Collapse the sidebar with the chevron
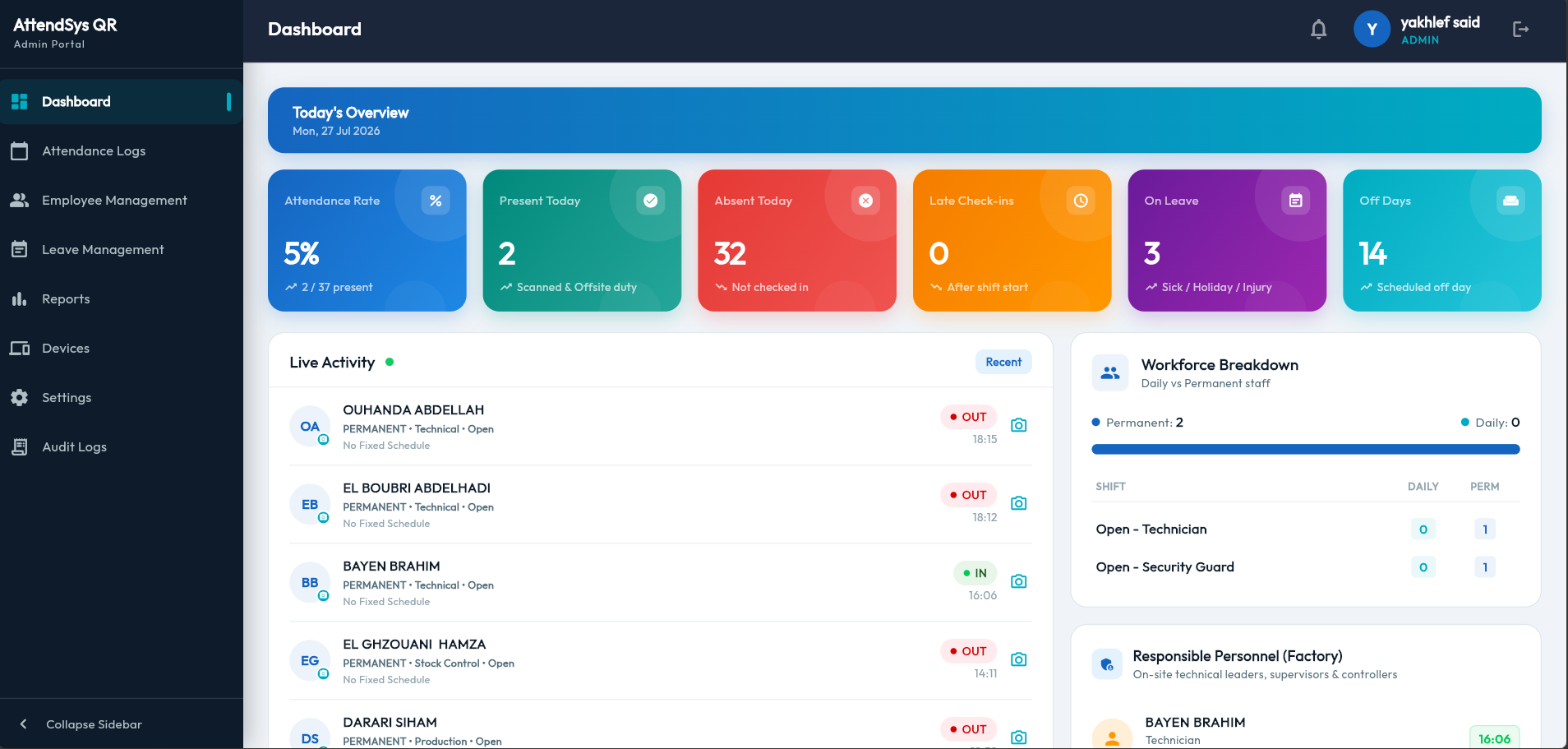1568x749 pixels. (x=23, y=724)
